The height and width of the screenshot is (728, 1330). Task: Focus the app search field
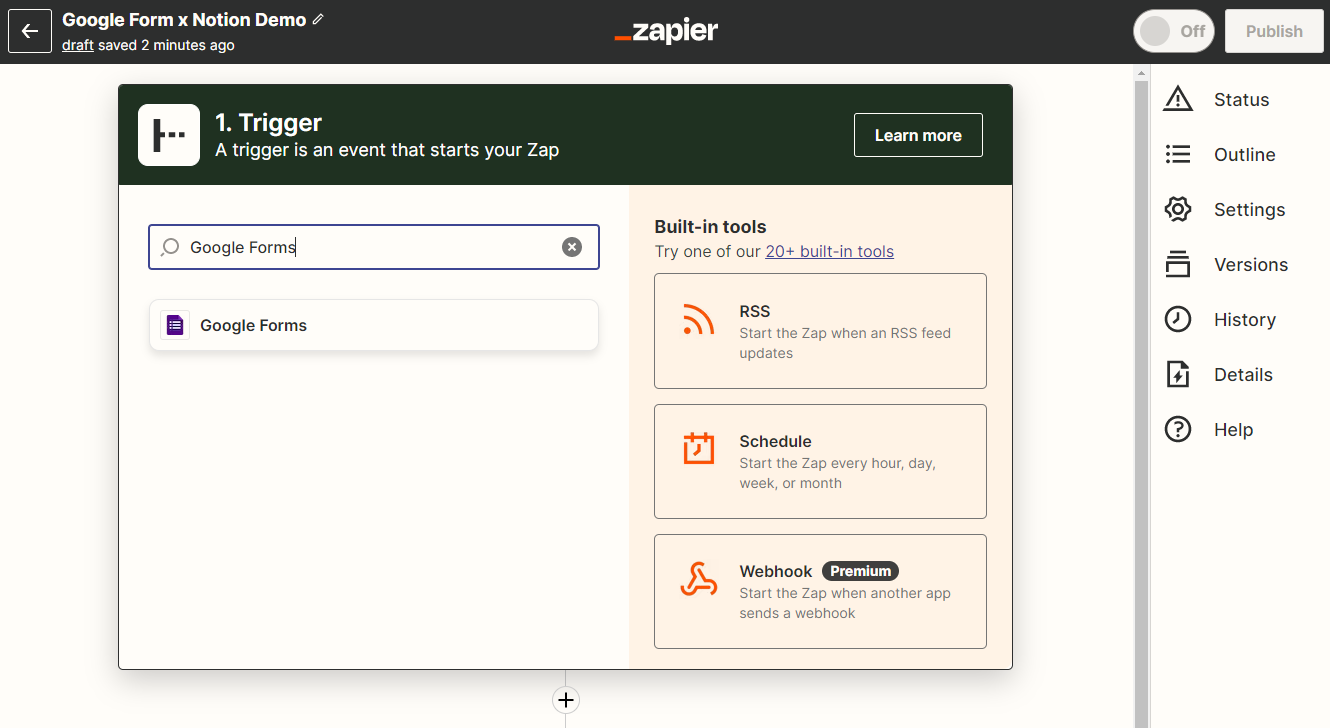tap(374, 247)
